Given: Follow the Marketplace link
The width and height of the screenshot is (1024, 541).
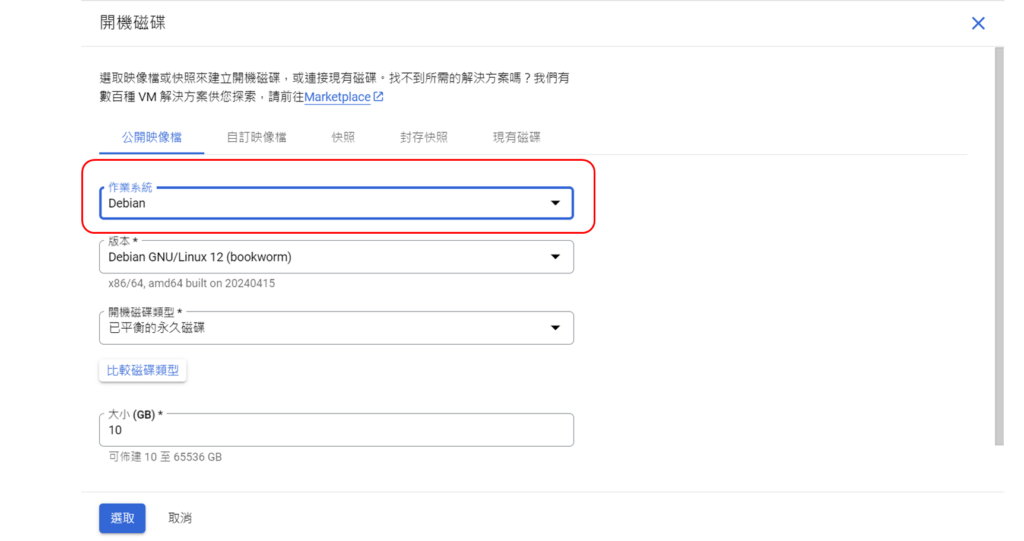Looking at the screenshot, I should [x=337, y=97].
